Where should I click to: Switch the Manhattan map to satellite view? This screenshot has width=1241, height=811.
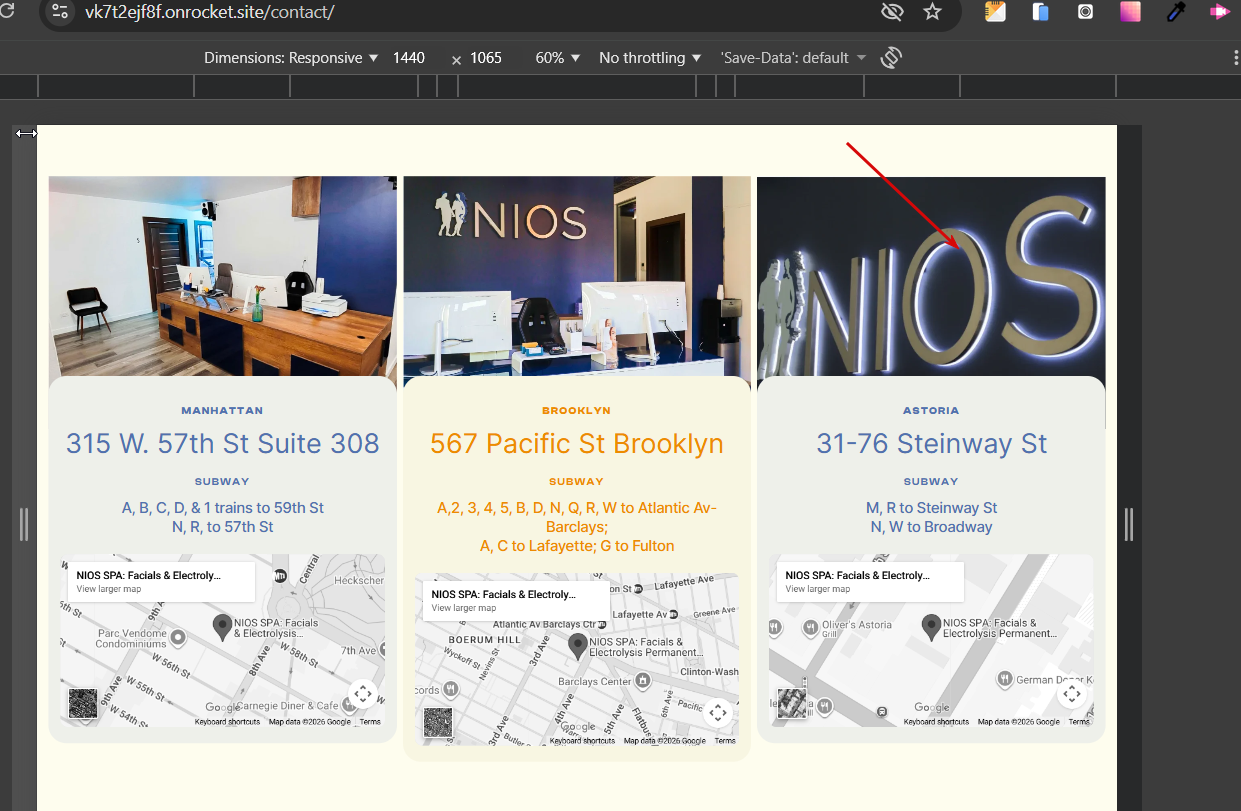coord(82,702)
